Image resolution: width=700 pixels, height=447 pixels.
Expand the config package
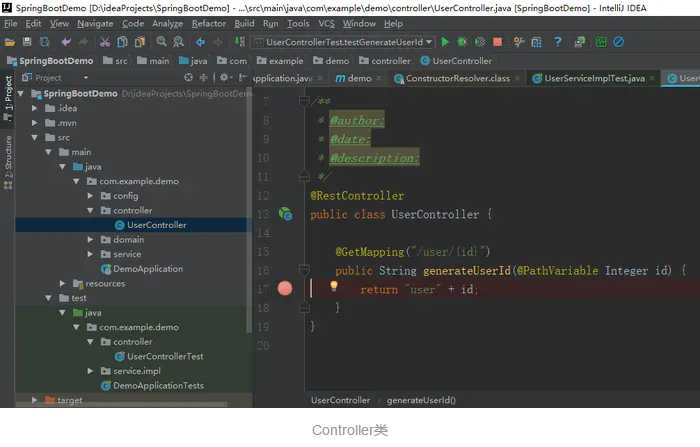[x=90, y=196]
